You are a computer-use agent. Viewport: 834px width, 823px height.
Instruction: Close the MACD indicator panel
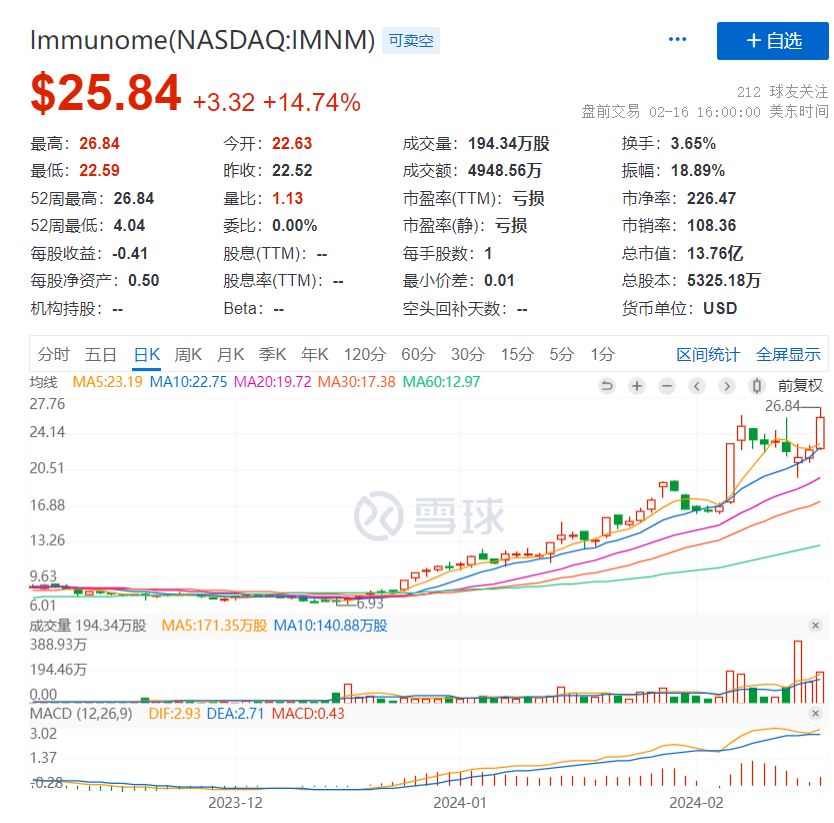coord(816,713)
